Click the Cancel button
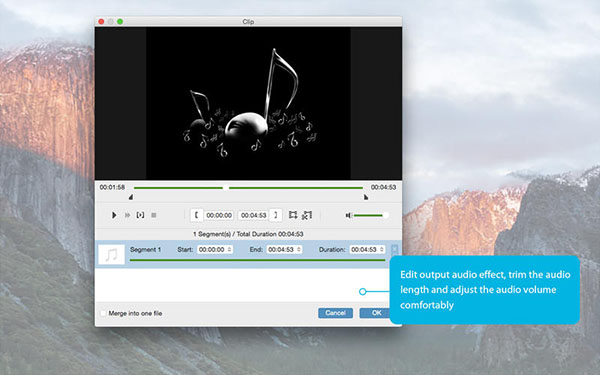Viewport: 600px width, 375px height. click(335, 313)
